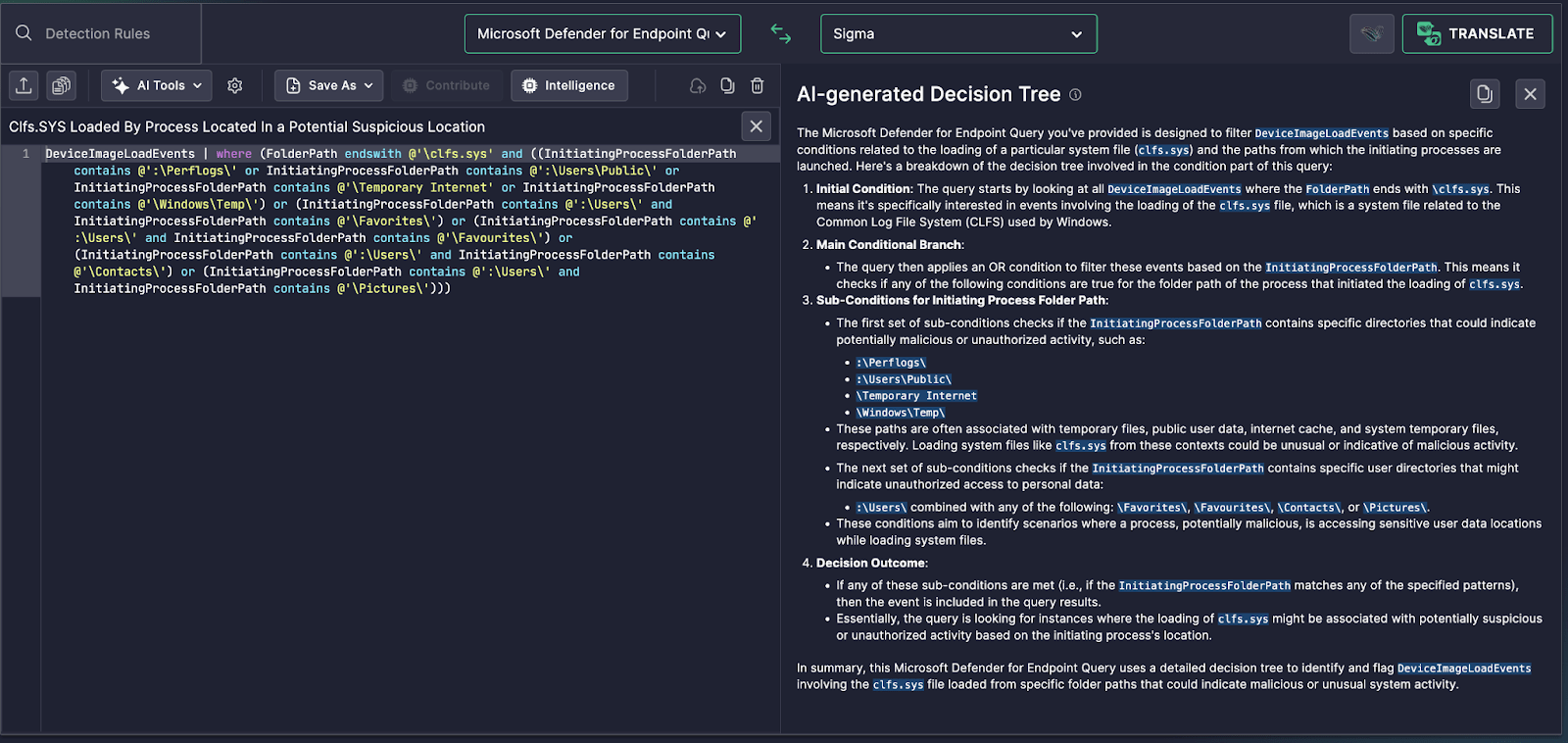The image size is (1568, 743).
Task: Click the disabled icon left of Translate
Action: click(1372, 33)
